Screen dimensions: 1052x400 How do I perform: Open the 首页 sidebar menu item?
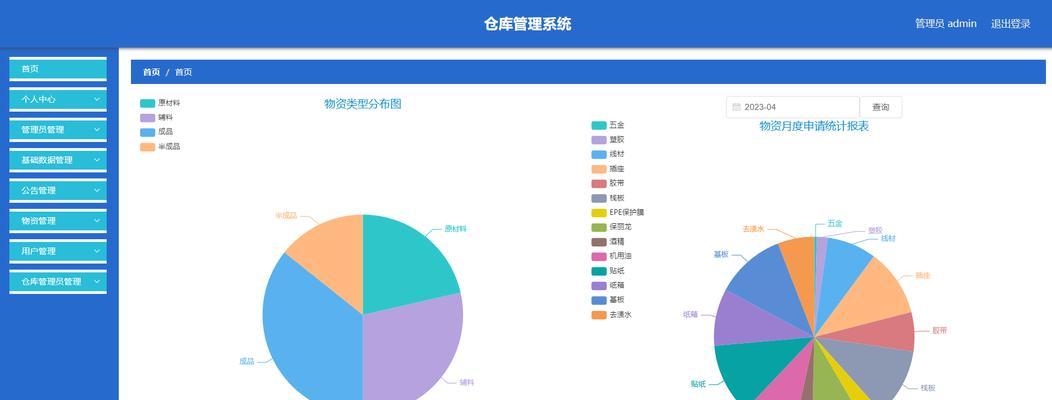(x=58, y=68)
